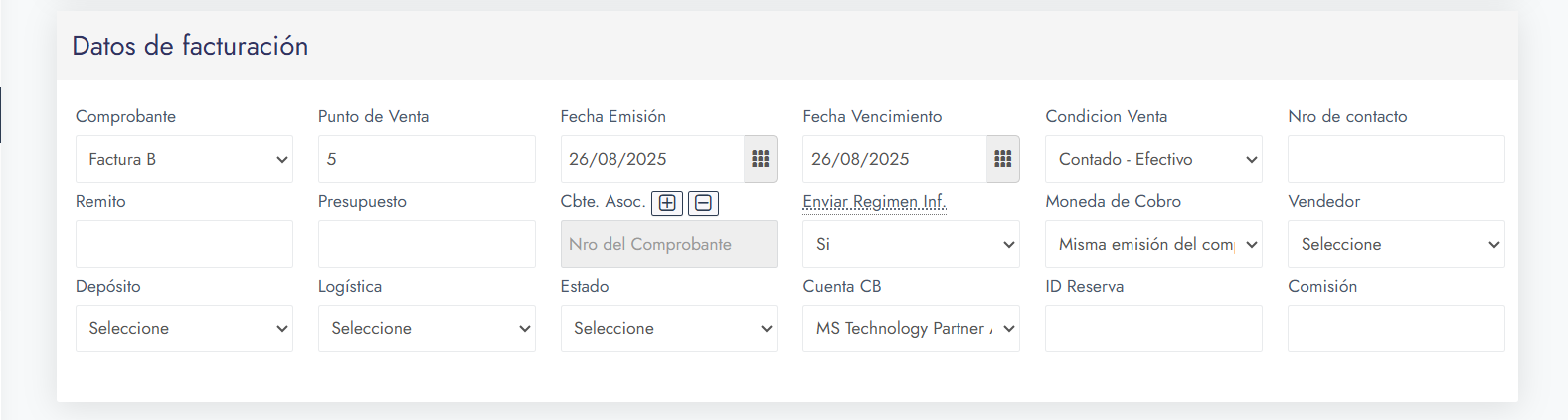The image size is (1568, 420).
Task: Expand the Condicion Venta dropdown
Action: 1153,159
